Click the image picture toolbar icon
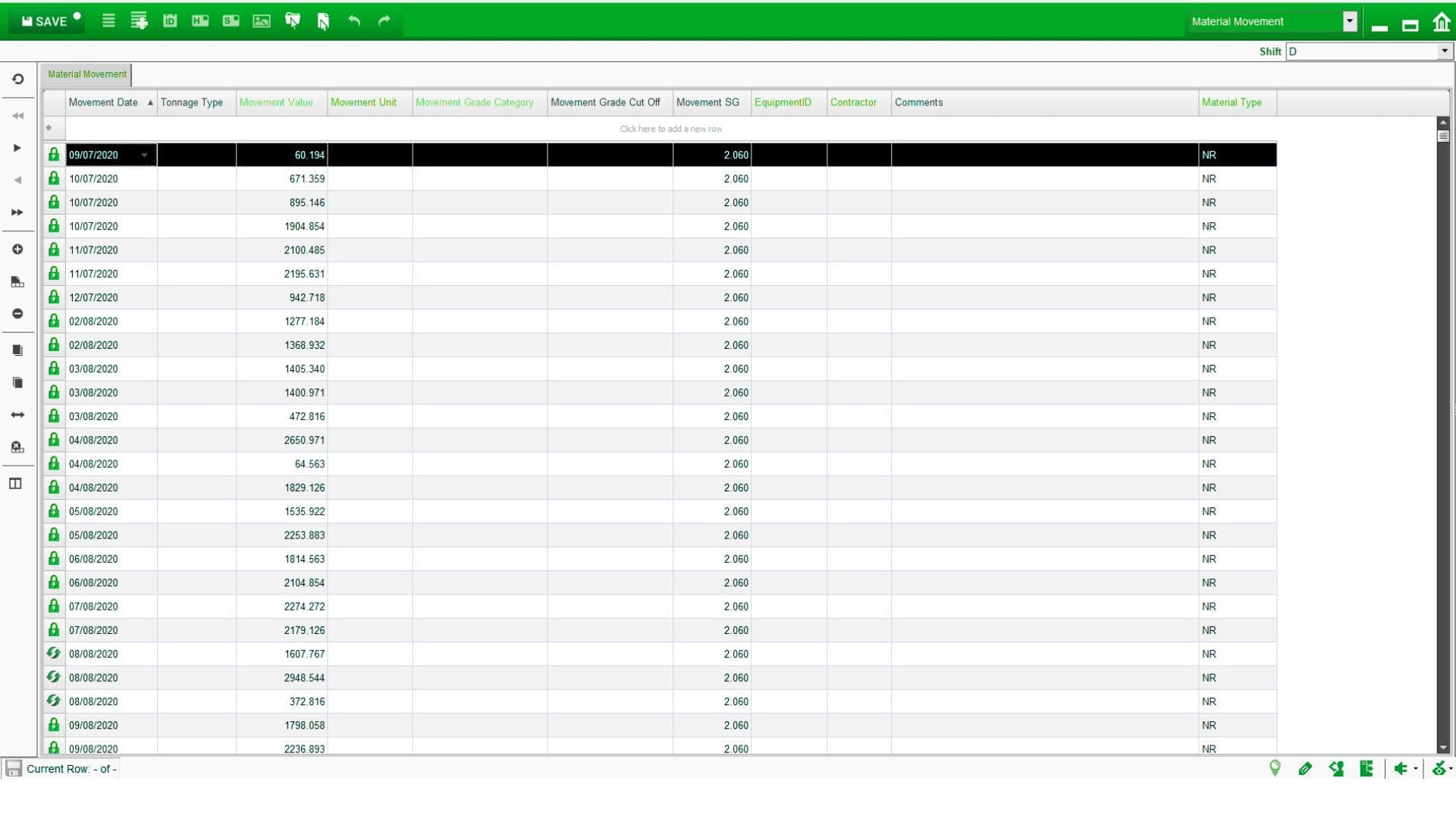This screenshot has height=819, width=1456. [x=262, y=21]
